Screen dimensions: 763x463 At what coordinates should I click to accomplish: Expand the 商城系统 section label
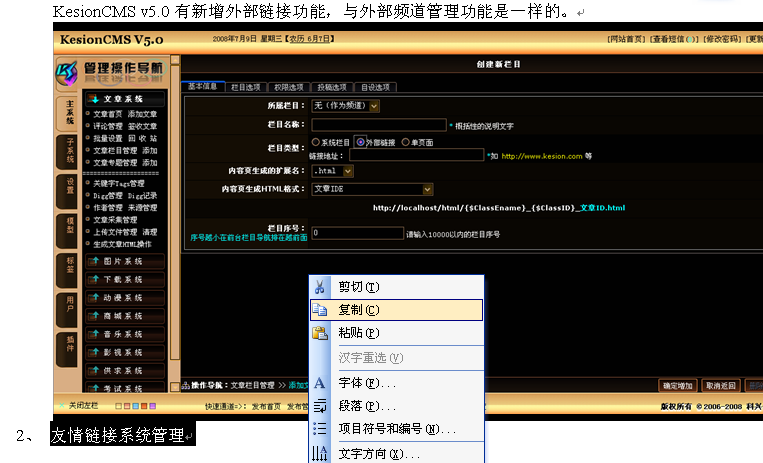[x=123, y=316]
